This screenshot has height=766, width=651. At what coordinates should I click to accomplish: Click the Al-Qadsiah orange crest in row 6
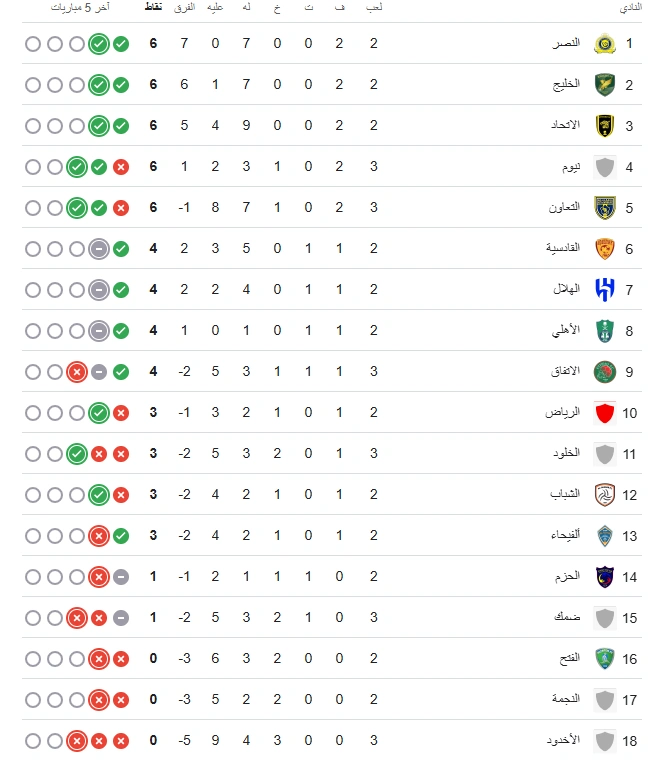click(x=605, y=249)
